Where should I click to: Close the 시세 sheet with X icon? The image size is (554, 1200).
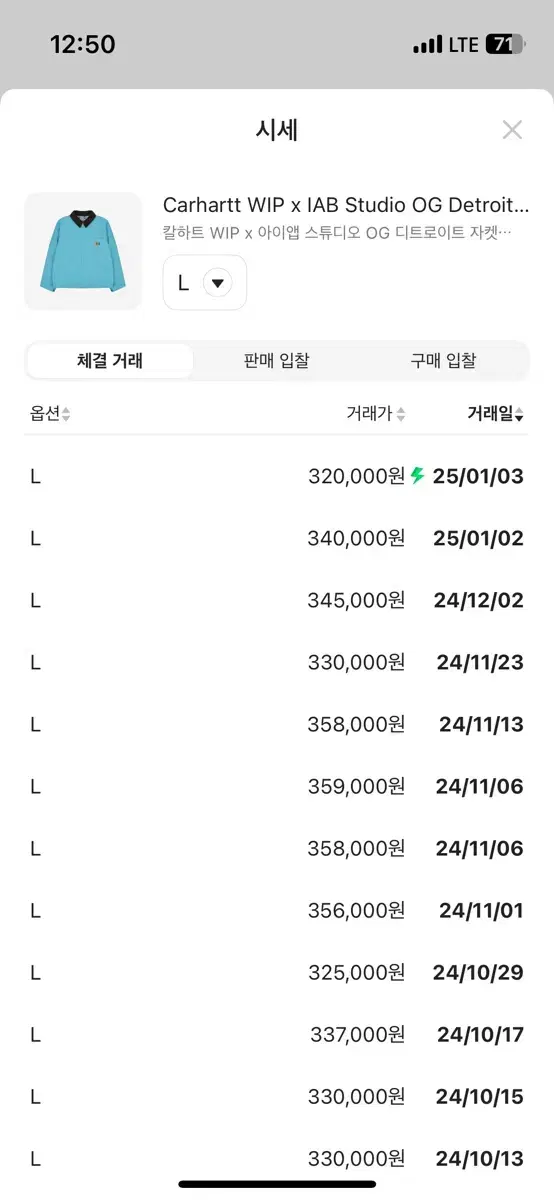click(x=512, y=129)
